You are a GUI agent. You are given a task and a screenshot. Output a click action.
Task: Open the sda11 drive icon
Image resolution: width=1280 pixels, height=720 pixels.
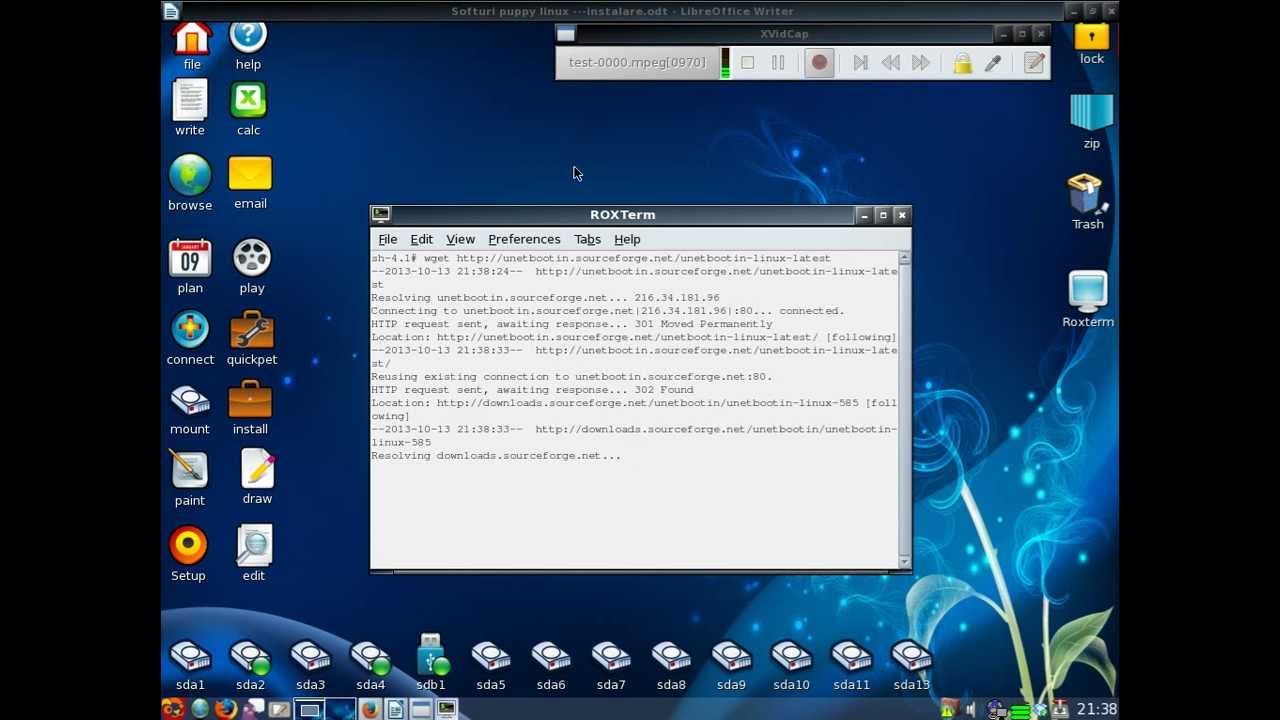pos(851,664)
